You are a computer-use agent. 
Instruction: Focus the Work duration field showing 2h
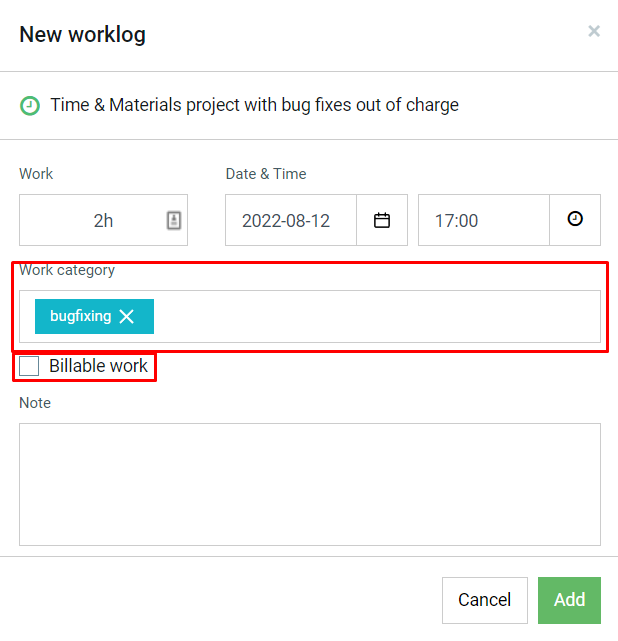103,220
